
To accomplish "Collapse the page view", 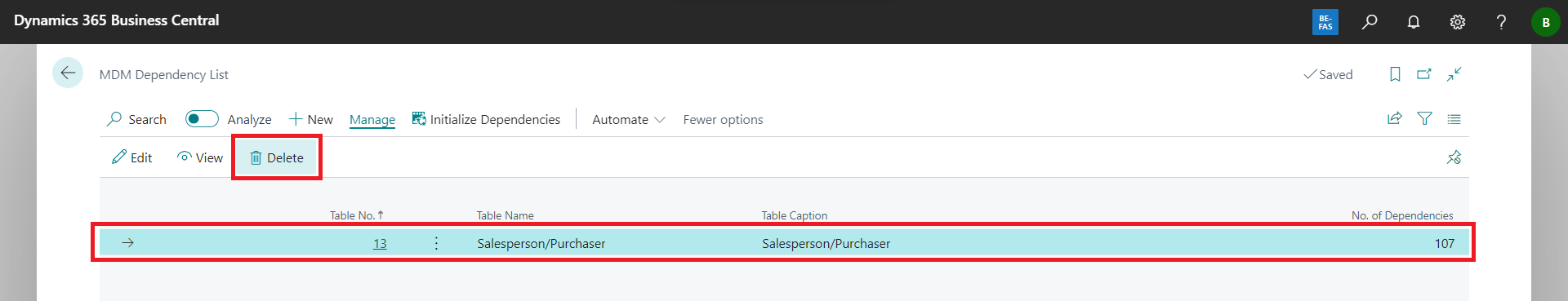I will pyautogui.click(x=1454, y=74).
